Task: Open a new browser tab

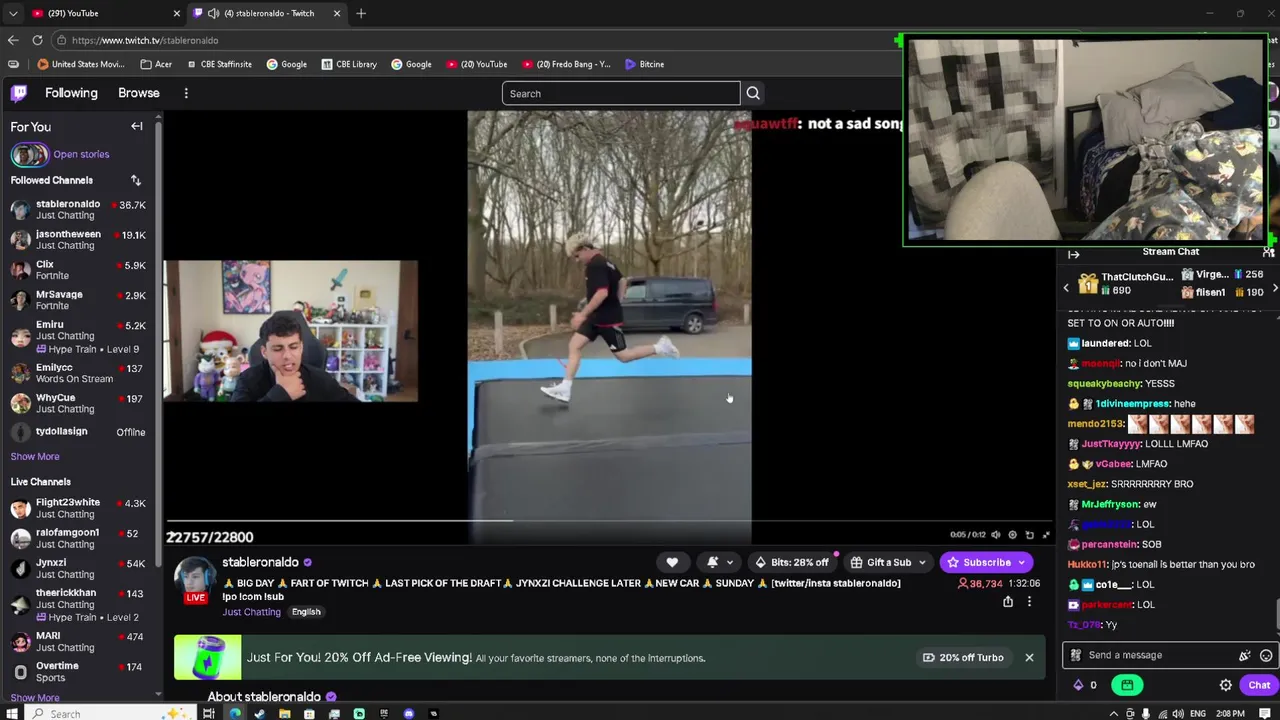Action: click(x=361, y=13)
